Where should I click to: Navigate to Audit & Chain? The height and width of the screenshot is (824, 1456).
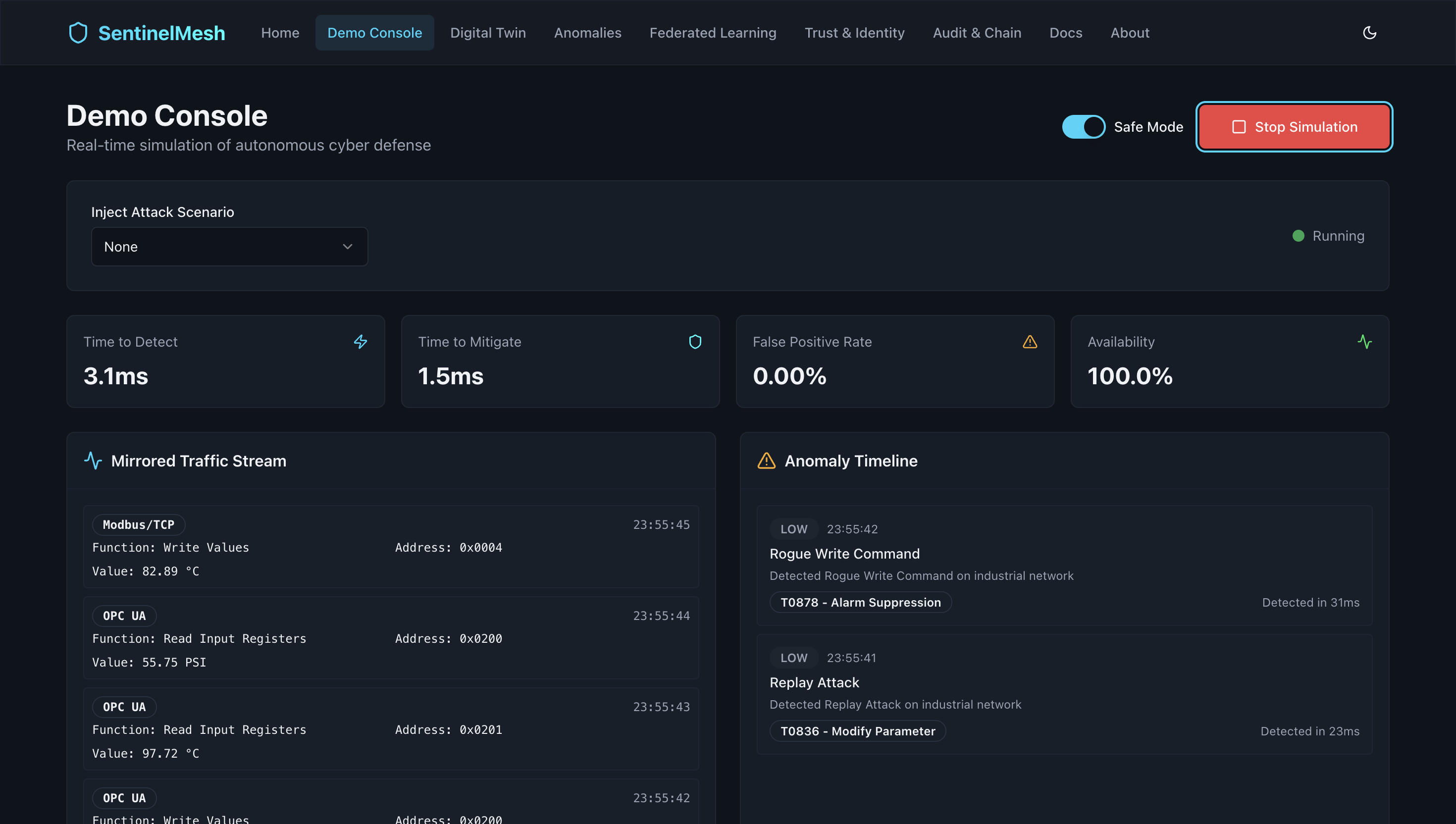(x=977, y=33)
